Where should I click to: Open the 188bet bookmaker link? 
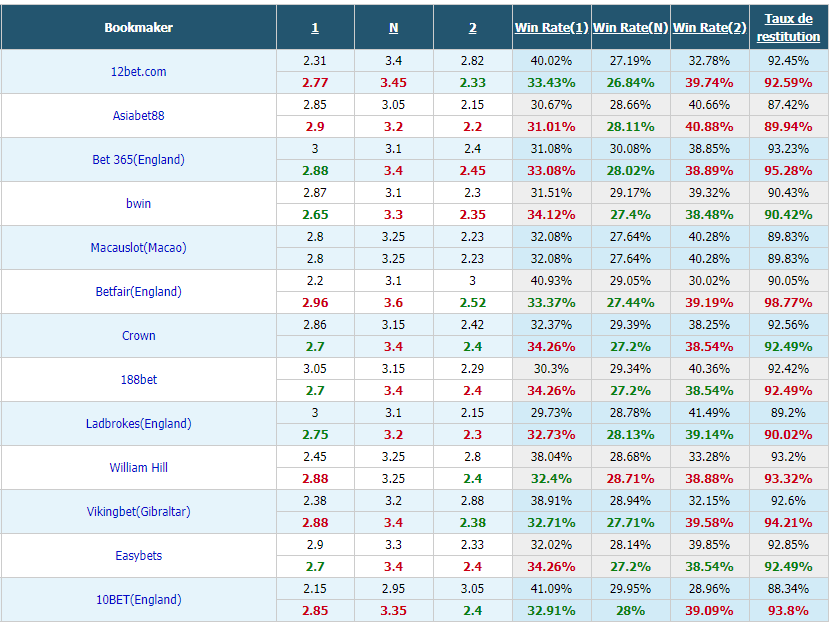(139, 380)
